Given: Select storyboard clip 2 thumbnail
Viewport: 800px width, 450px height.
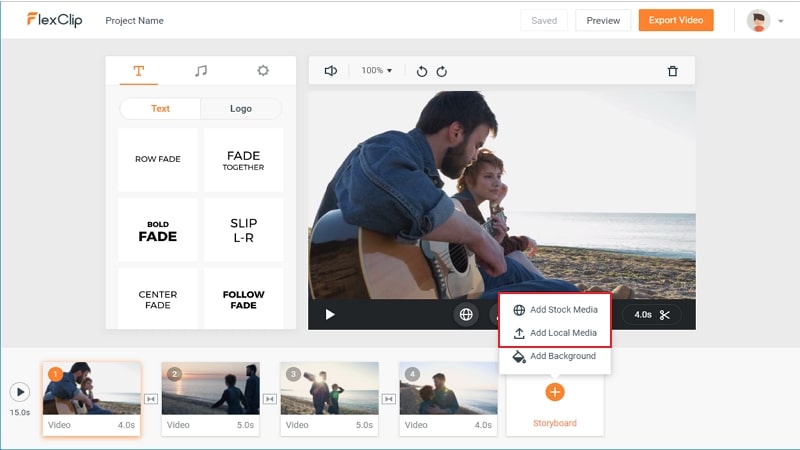Looking at the screenshot, I should coord(211,388).
